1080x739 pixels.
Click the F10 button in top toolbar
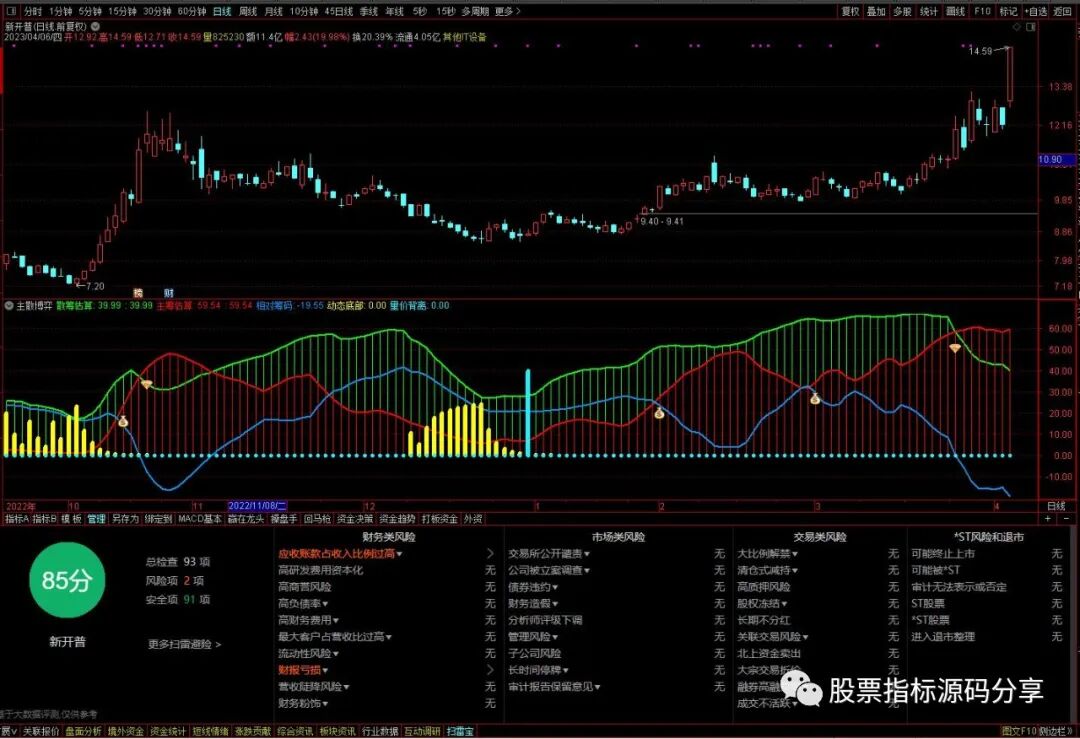point(982,12)
